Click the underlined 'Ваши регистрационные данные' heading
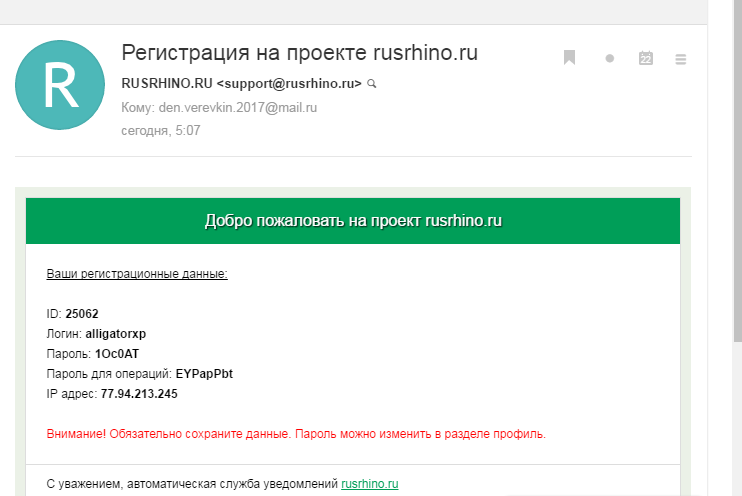The width and height of the screenshot is (742, 496). [x=137, y=274]
